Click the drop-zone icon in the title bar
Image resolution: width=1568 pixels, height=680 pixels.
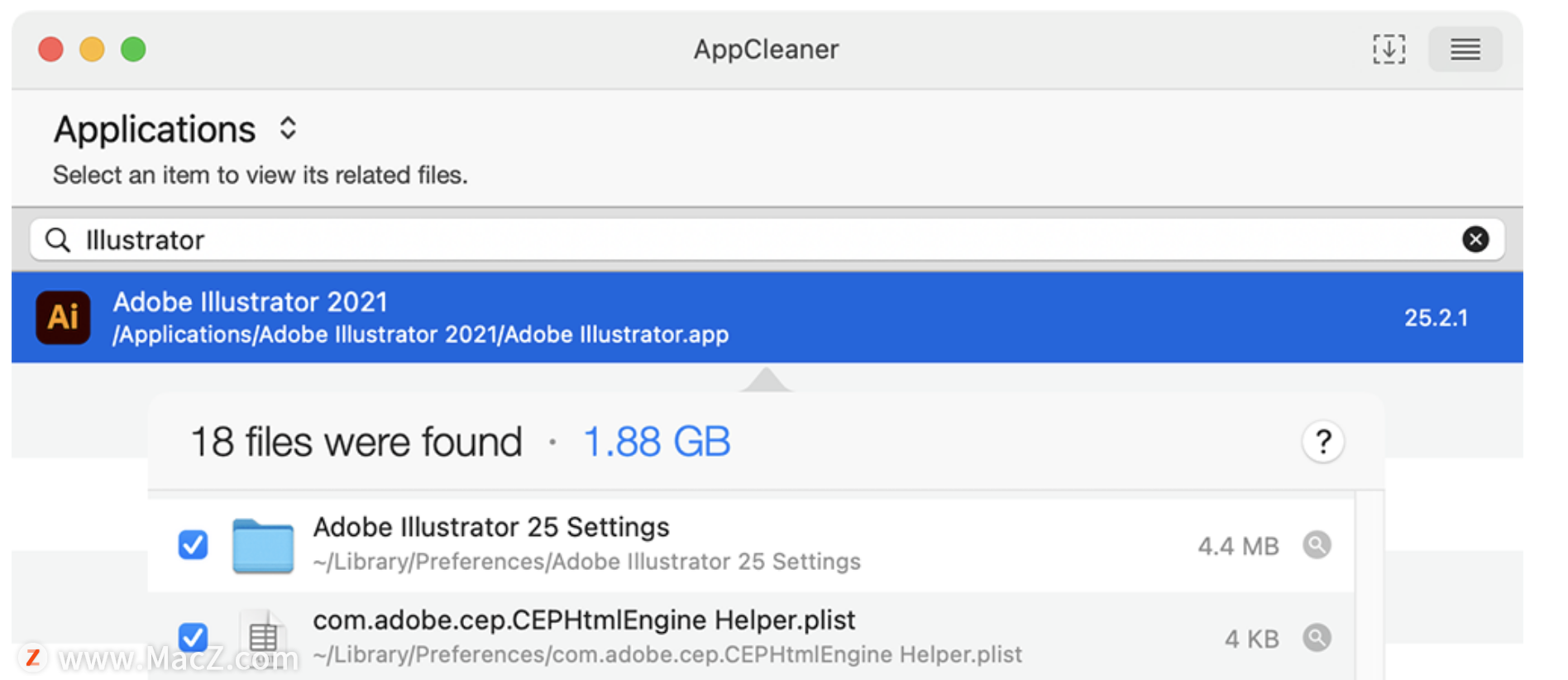click(1389, 50)
